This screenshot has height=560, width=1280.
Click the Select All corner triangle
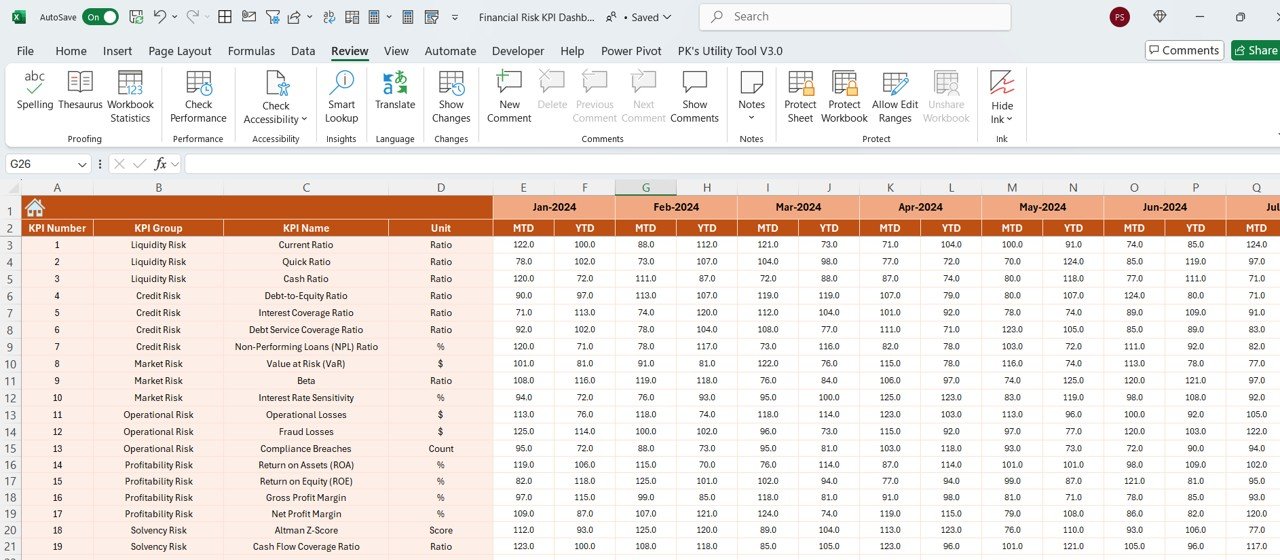click(12, 188)
